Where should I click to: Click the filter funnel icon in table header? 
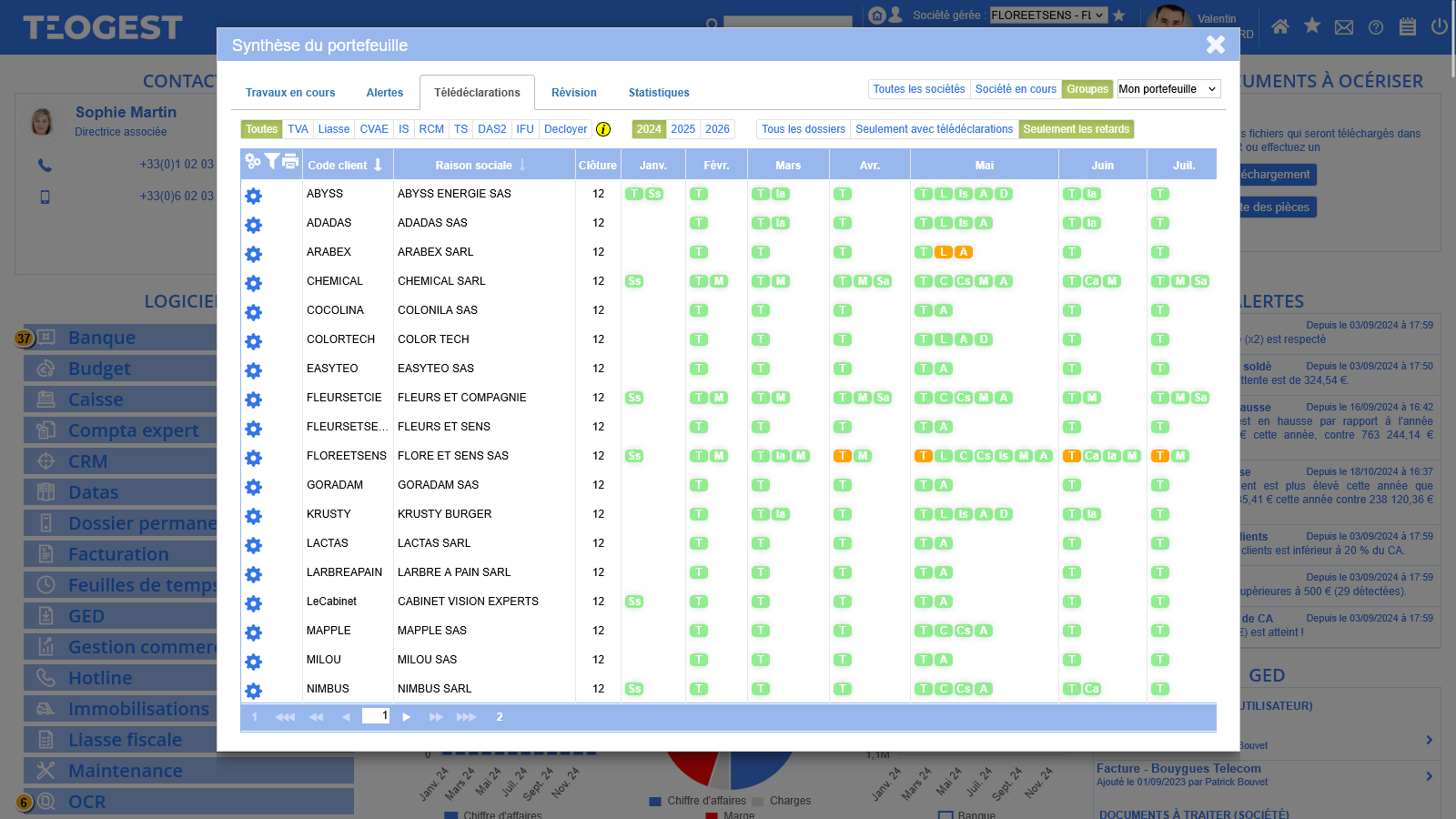pyautogui.click(x=271, y=162)
